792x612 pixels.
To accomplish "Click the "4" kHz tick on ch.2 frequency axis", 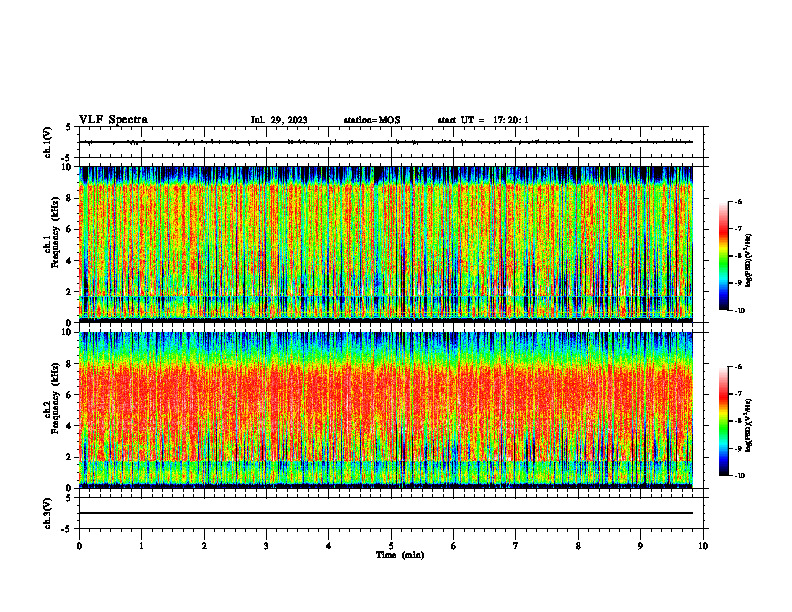I will (70, 426).
